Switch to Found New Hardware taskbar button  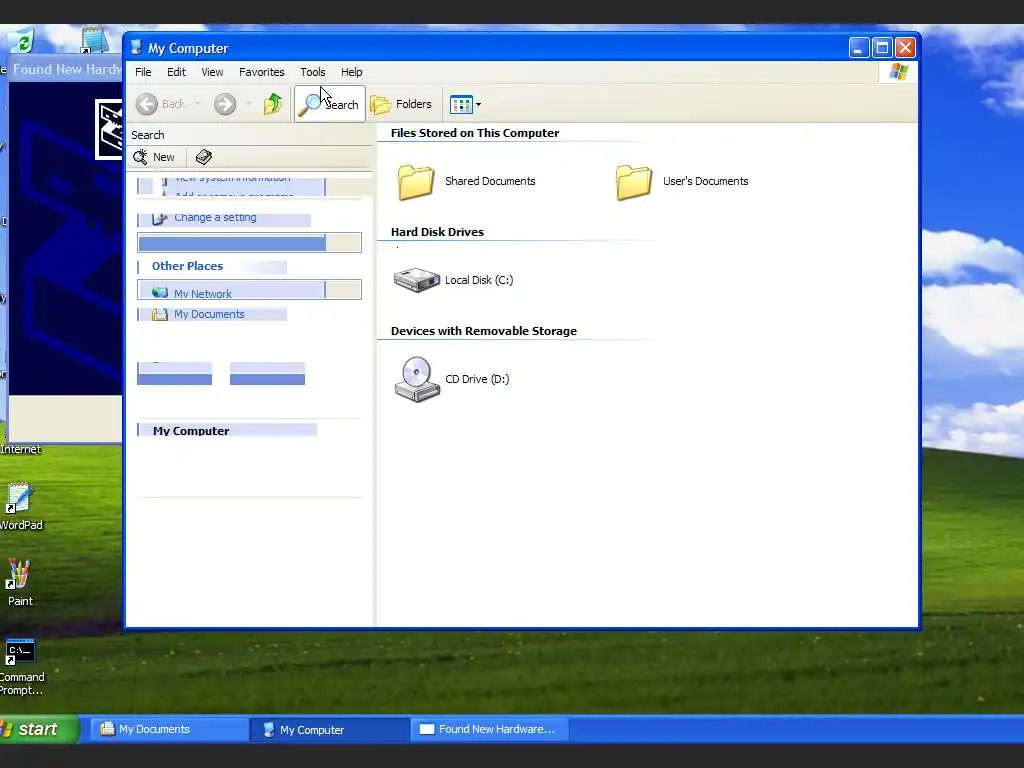490,729
